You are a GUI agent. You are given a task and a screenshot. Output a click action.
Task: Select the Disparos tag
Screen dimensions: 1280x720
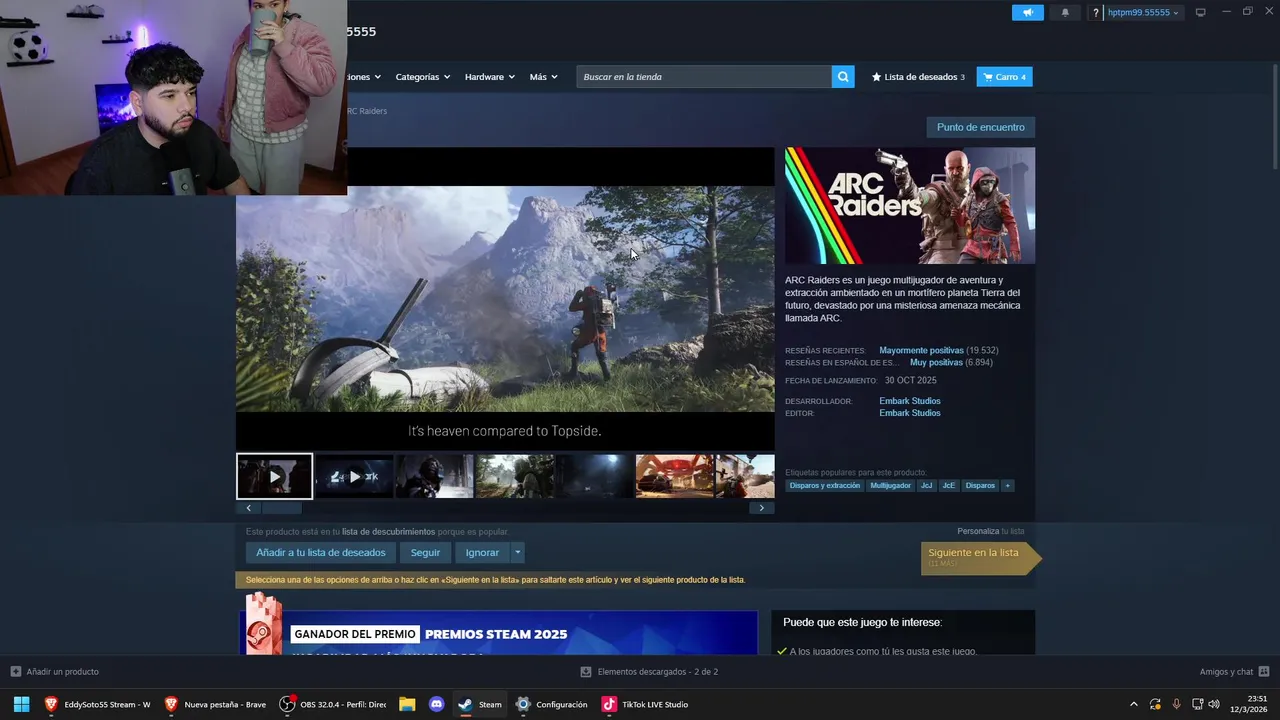[980, 486]
